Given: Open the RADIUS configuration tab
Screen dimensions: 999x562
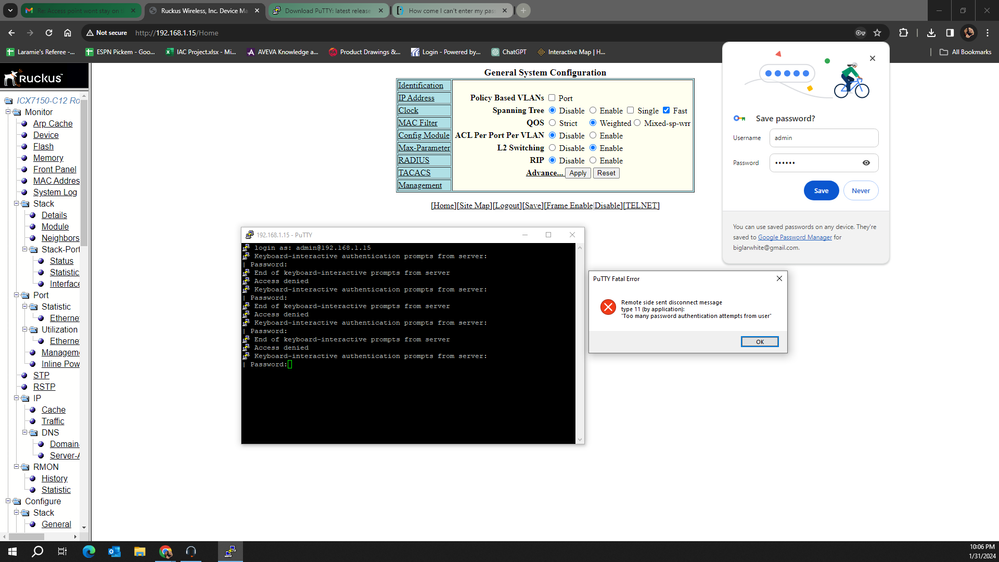Looking at the screenshot, I should (x=413, y=160).
